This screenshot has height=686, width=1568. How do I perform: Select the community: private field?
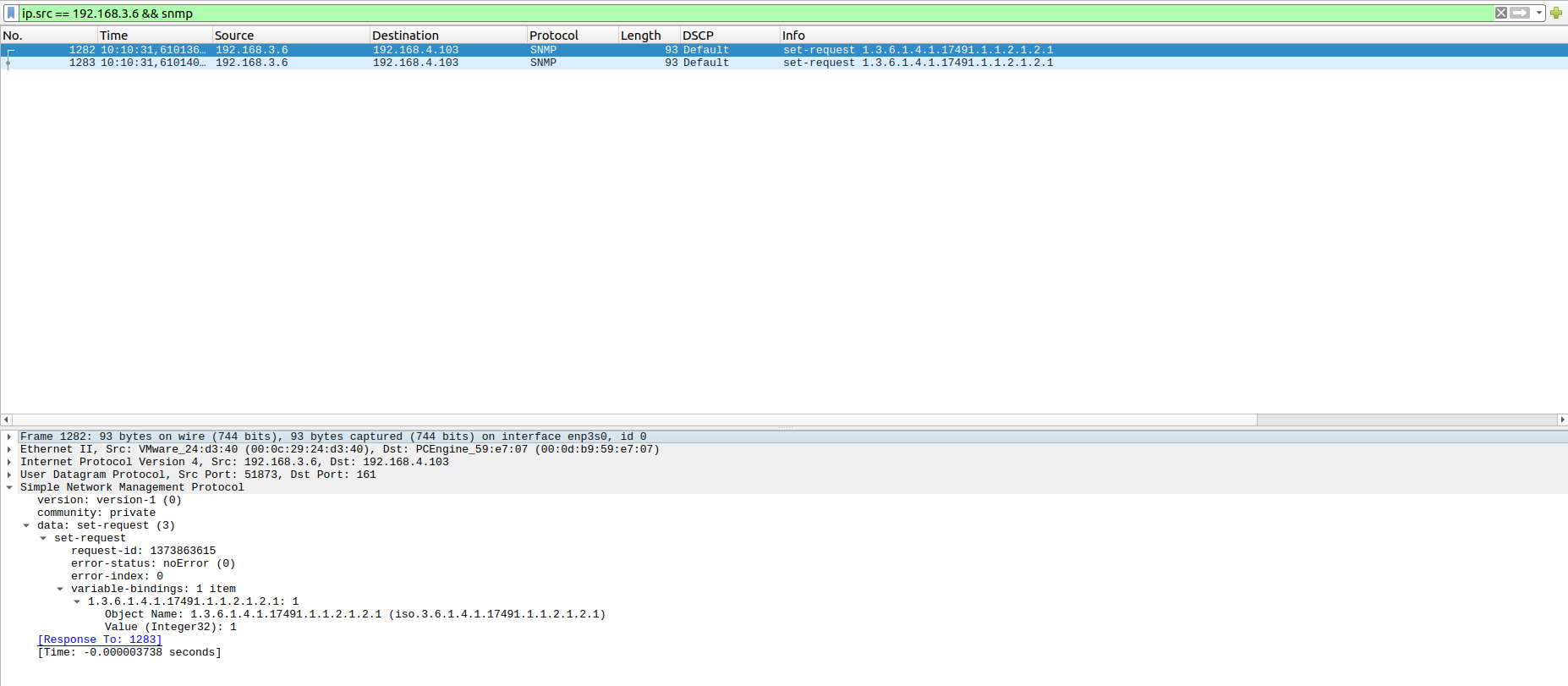(x=96, y=513)
